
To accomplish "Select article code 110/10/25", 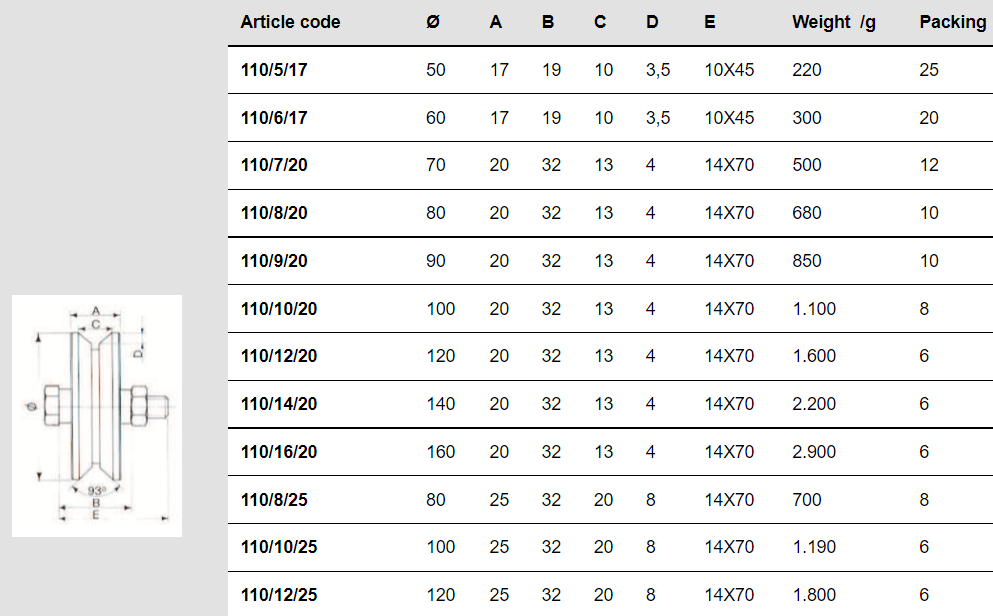I will coord(279,547).
